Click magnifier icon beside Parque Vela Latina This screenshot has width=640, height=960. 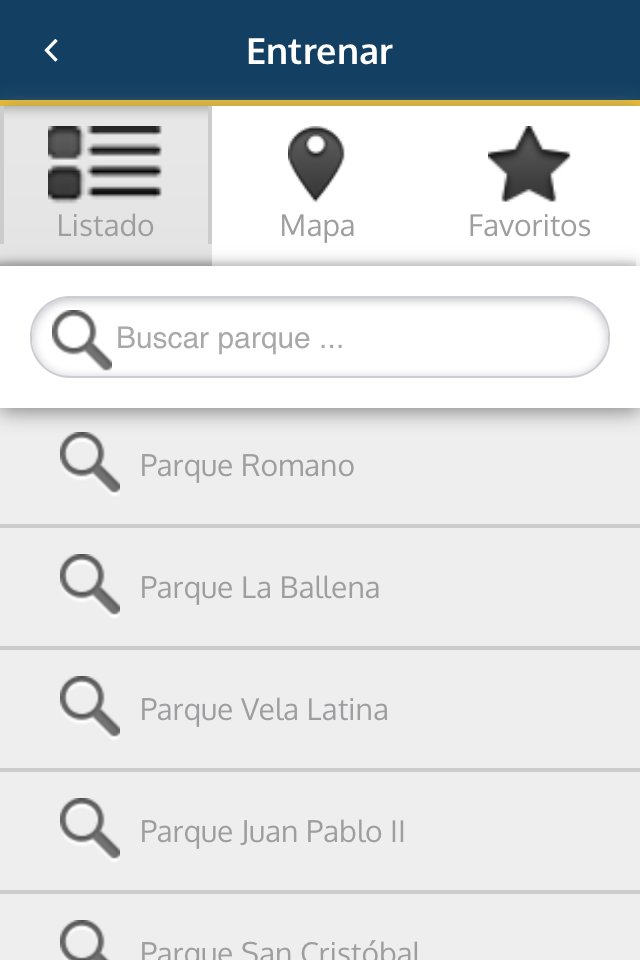point(90,706)
